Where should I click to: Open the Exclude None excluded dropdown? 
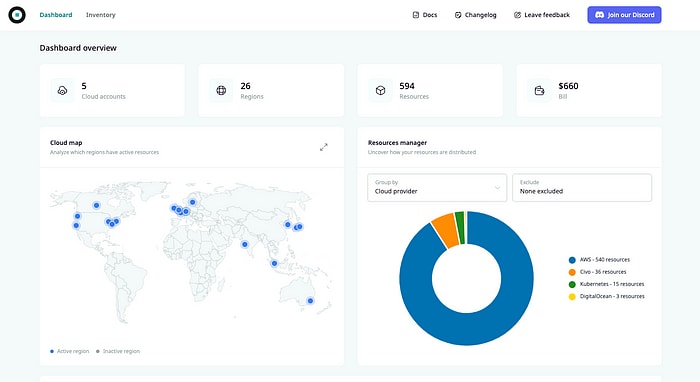[x=582, y=187]
